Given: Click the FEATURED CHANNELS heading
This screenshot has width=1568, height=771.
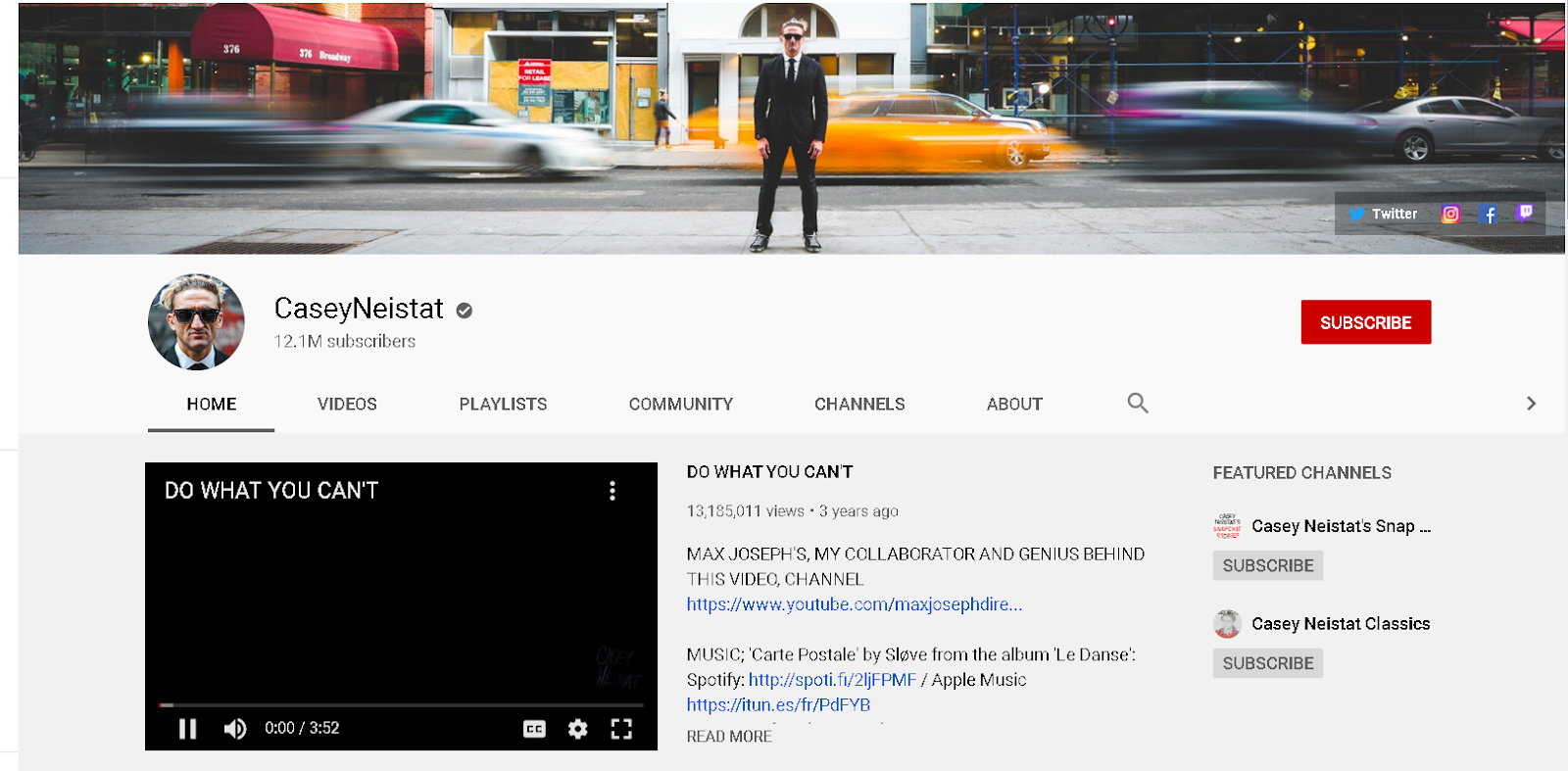Looking at the screenshot, I should [x=1302, y=473].
